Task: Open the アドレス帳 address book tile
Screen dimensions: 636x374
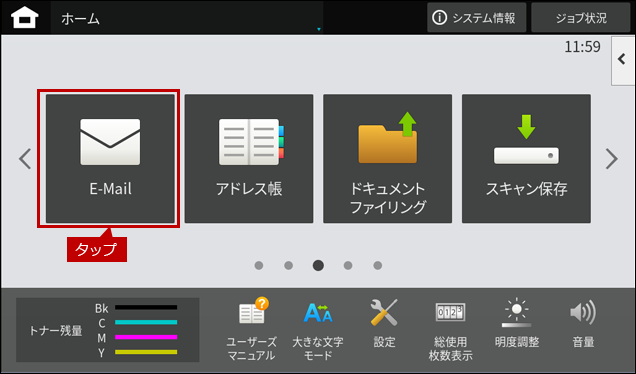Action: (249, 159)
